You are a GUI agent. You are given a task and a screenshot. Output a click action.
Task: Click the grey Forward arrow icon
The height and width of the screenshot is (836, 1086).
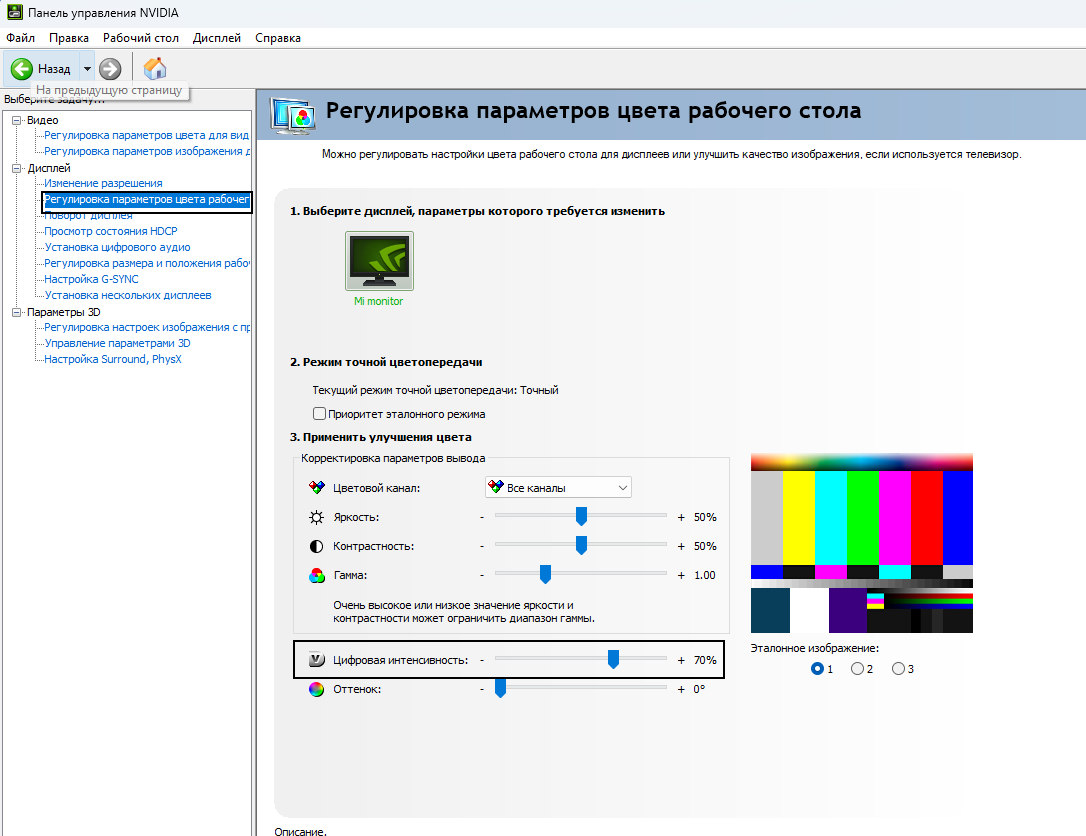[x=110, y=69]
